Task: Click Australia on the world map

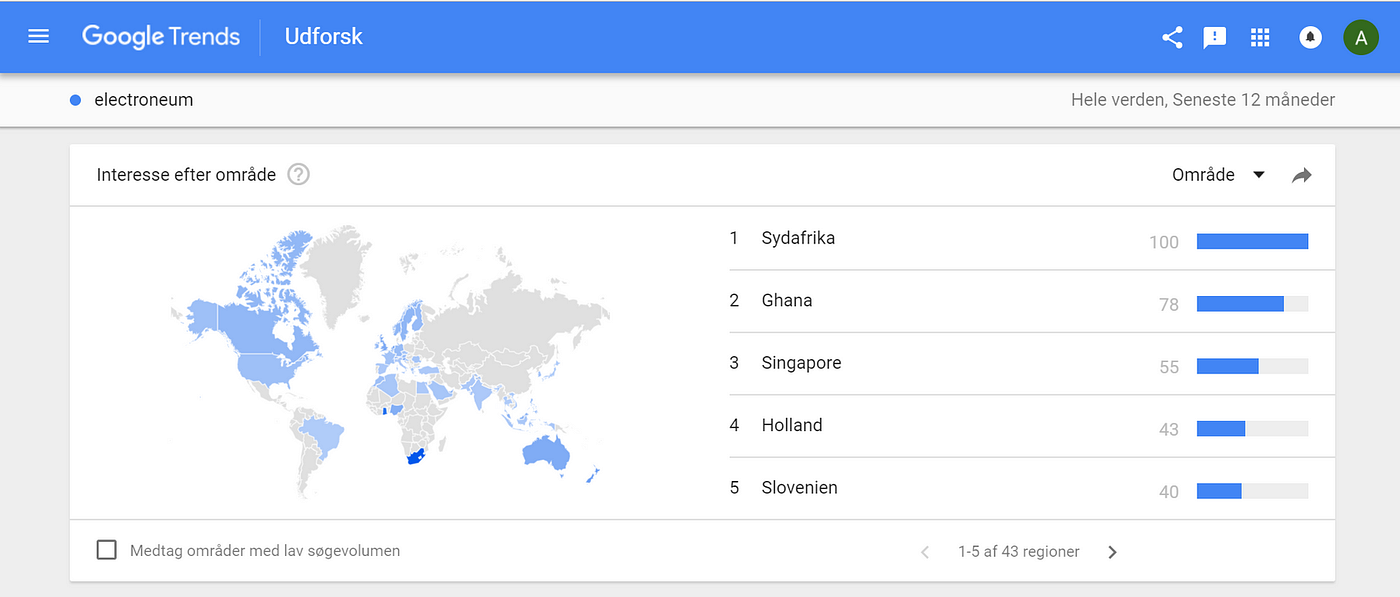Action: pyautogui.click(x=546, y=454)
